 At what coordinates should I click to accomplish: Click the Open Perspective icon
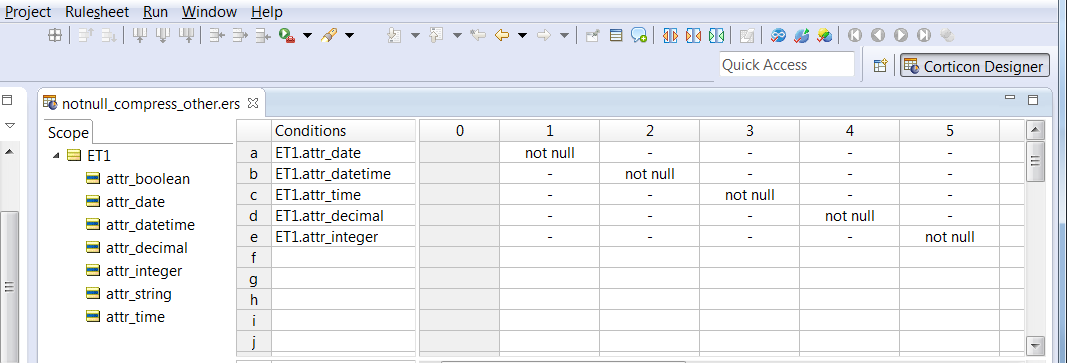pyautogui.click(x=881, y=65)
